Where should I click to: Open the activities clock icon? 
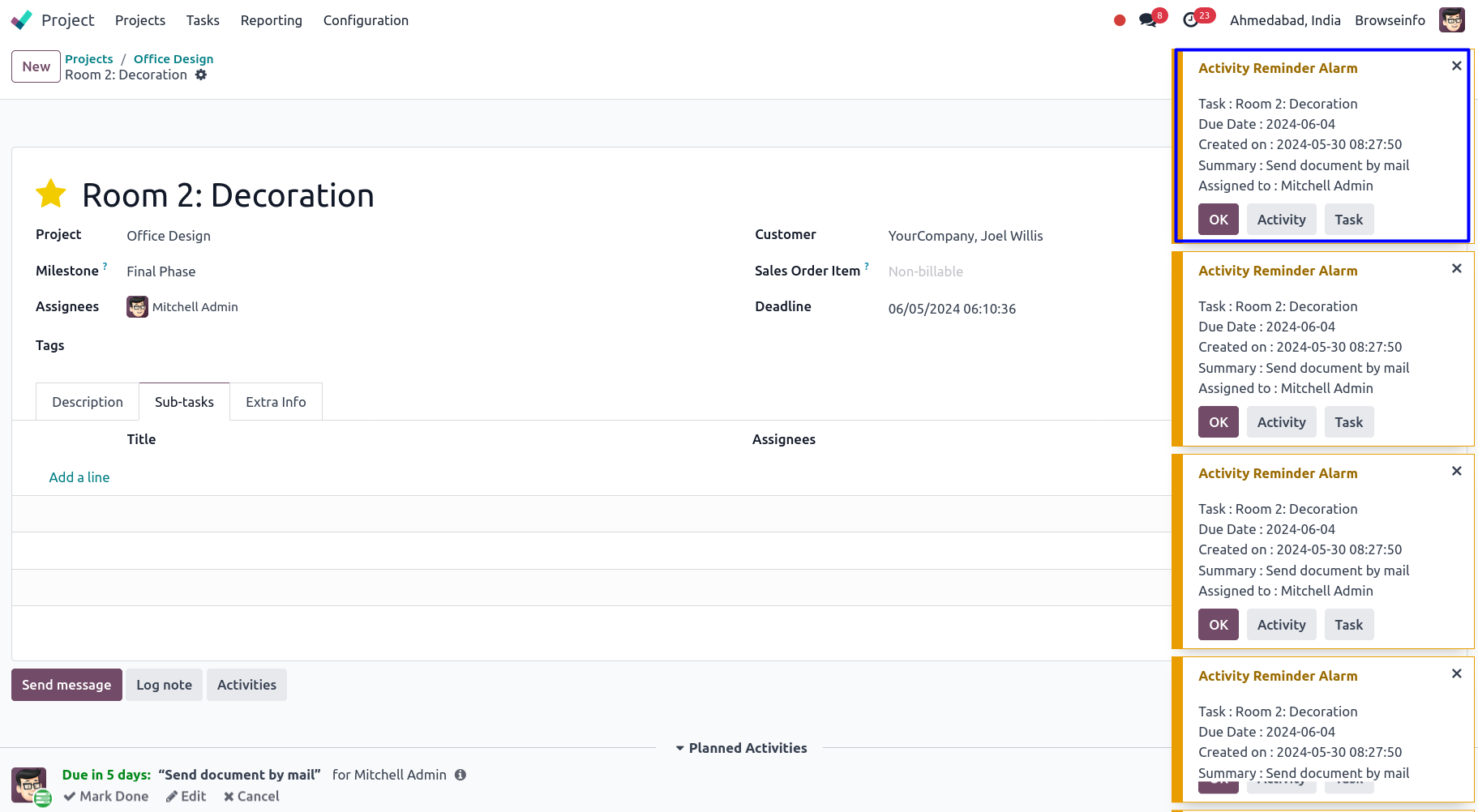pos(1190,20)
